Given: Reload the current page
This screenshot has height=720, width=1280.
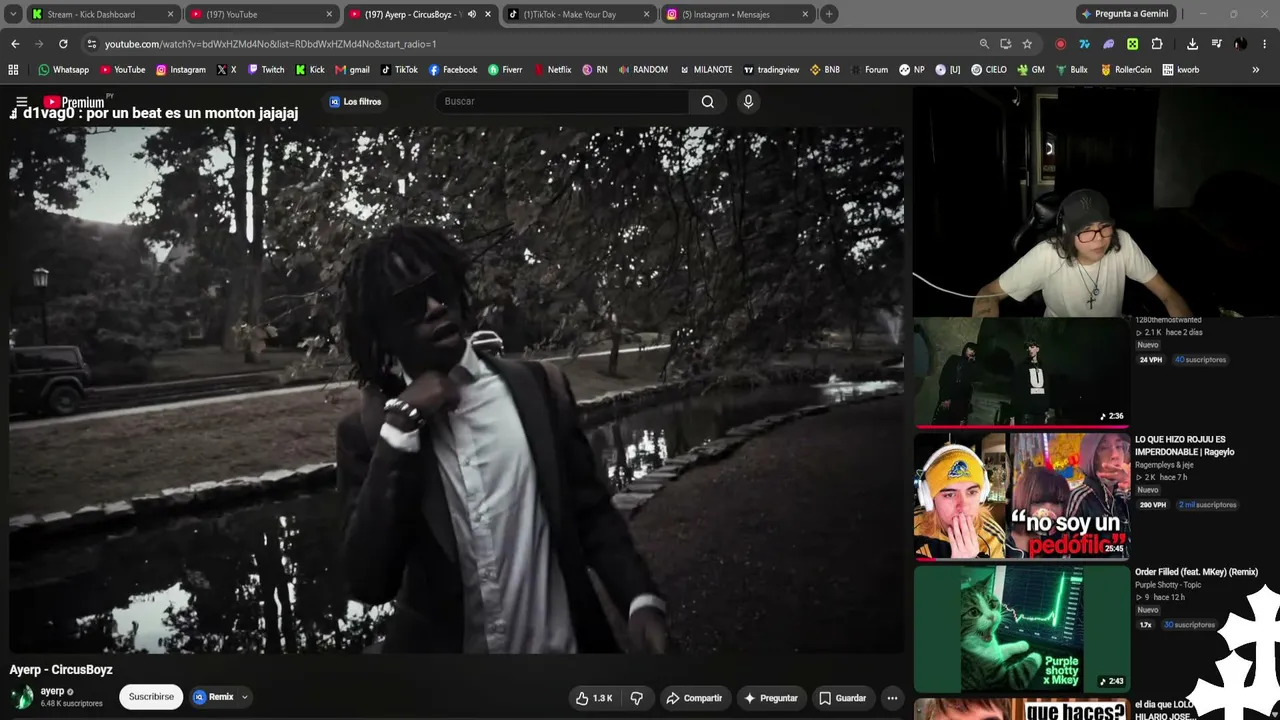Looking at the screenshot, I should click(63, 44).
